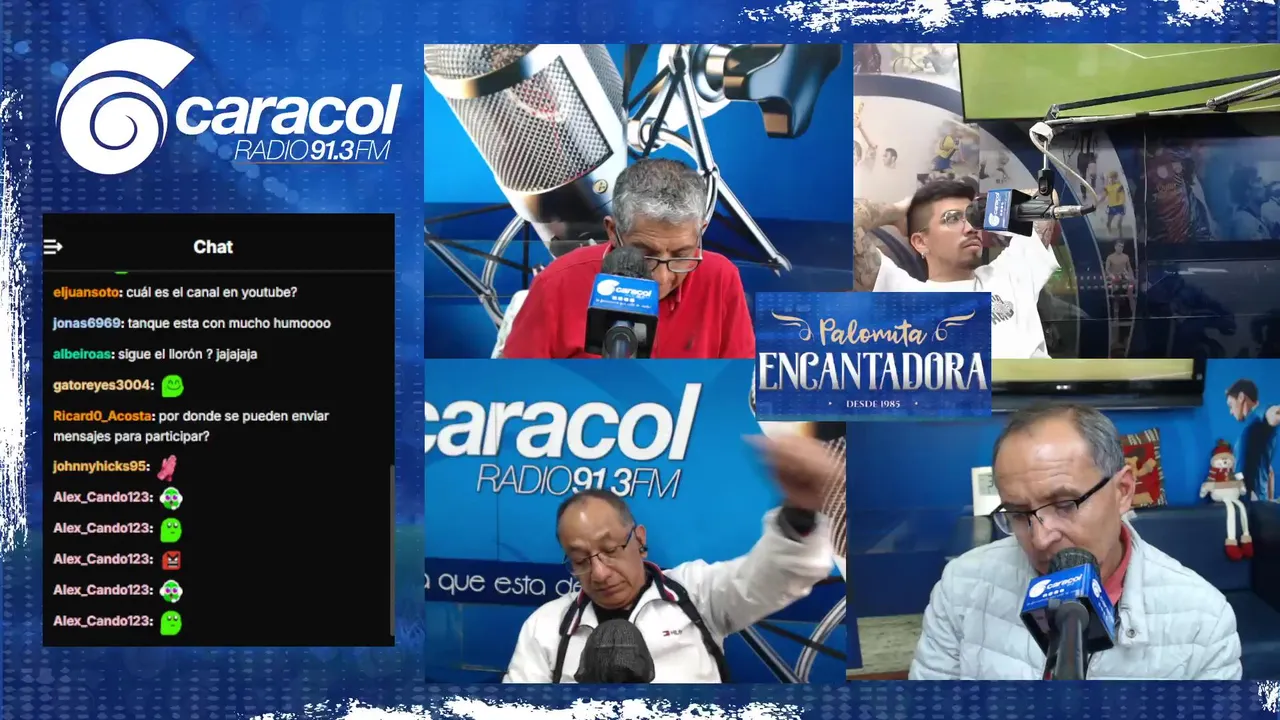Click the Chat panel title
Screen dimensions: 1280x720
coord(213,247)
